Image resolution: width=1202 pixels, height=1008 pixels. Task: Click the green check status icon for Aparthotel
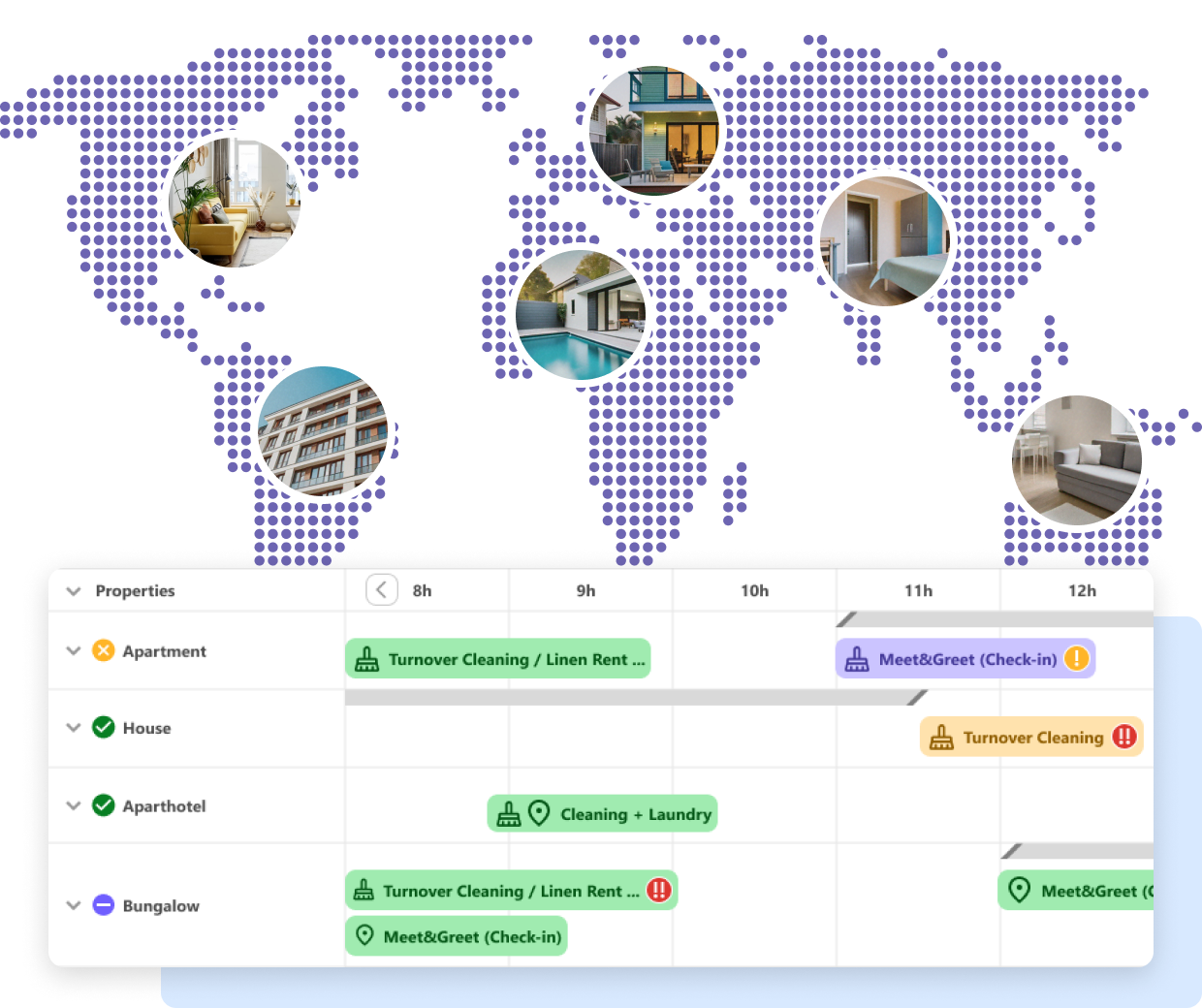pos(104,805)
